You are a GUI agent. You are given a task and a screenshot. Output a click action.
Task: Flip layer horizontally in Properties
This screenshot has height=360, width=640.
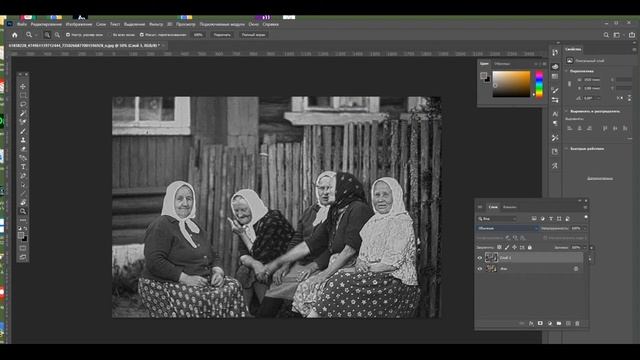(x=620, y=98)
